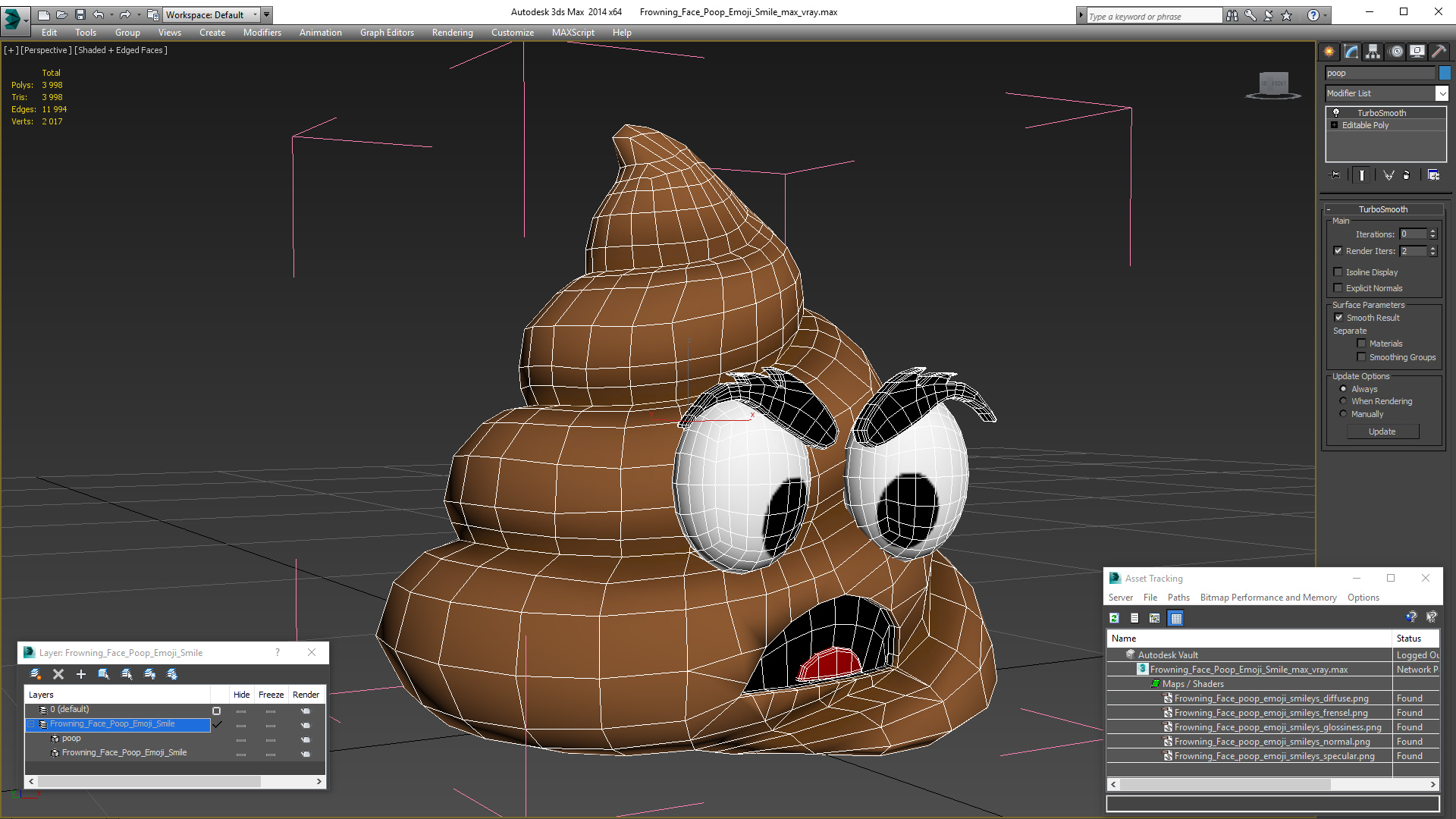
Task: Click the binoculars search icon
Action: (1232, 15)
